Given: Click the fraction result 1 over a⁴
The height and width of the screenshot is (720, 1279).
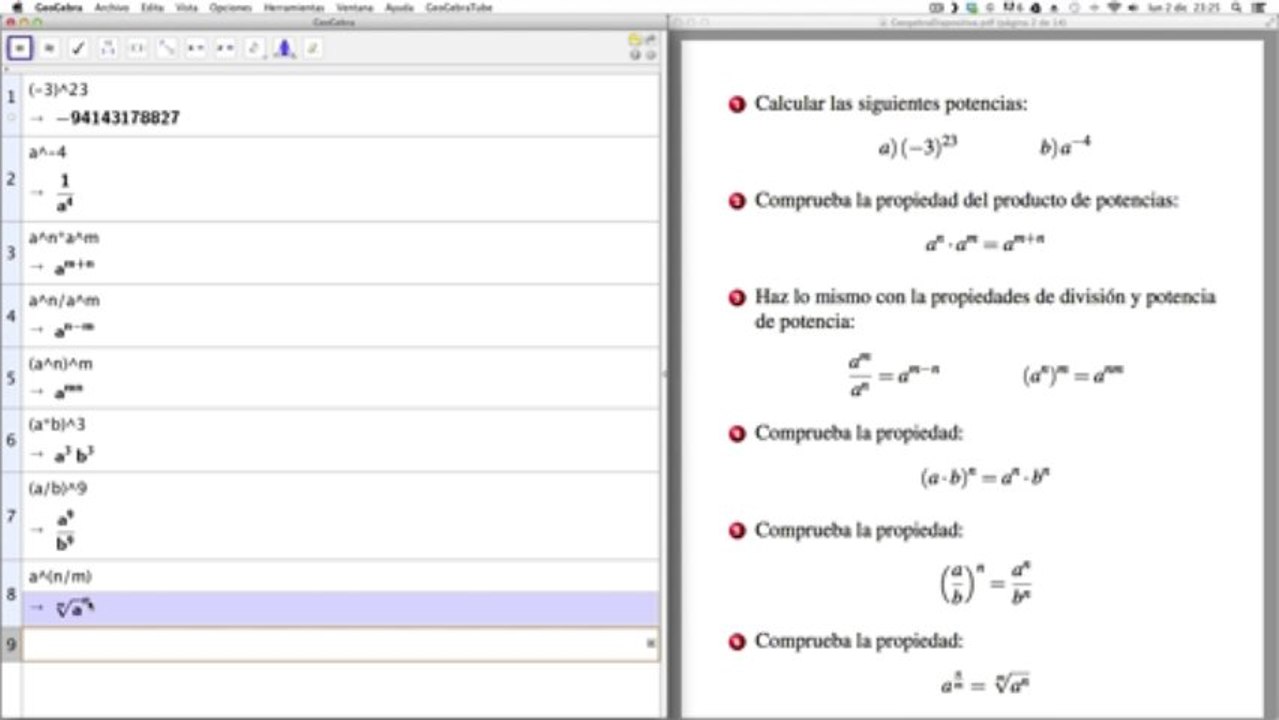Looking at the screenshot, I should (x=64, y=194).
